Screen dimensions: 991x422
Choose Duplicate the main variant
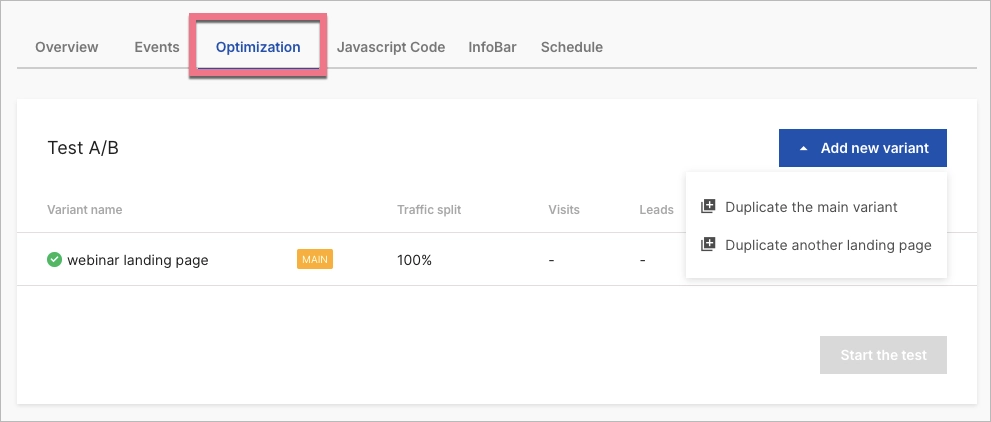(x=811, y=207)
